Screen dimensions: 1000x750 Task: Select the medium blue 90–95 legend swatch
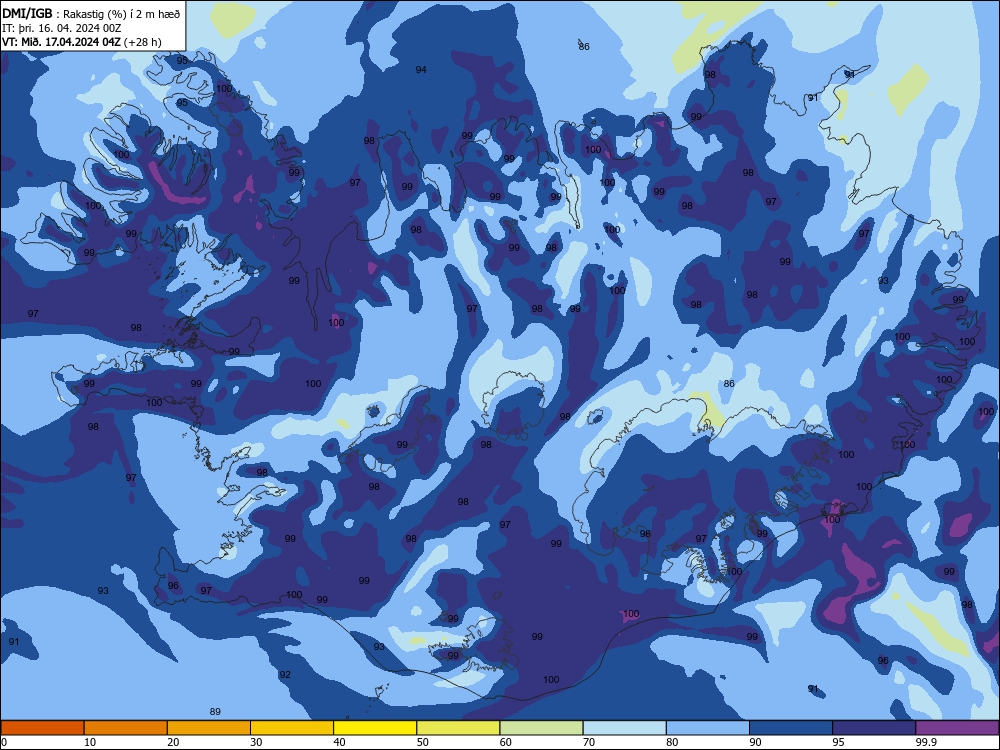791,728
